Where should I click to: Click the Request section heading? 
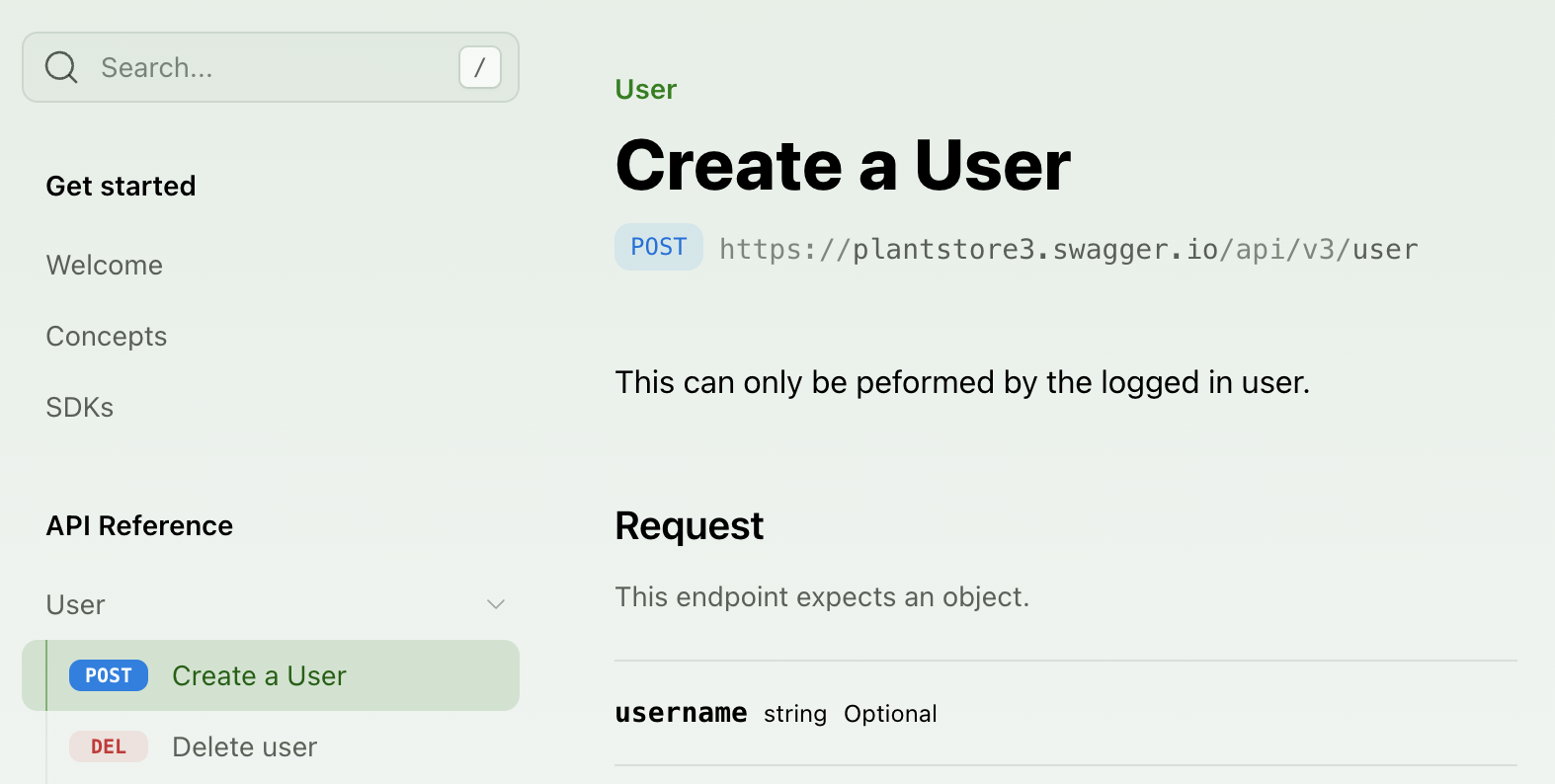(690, 525)
